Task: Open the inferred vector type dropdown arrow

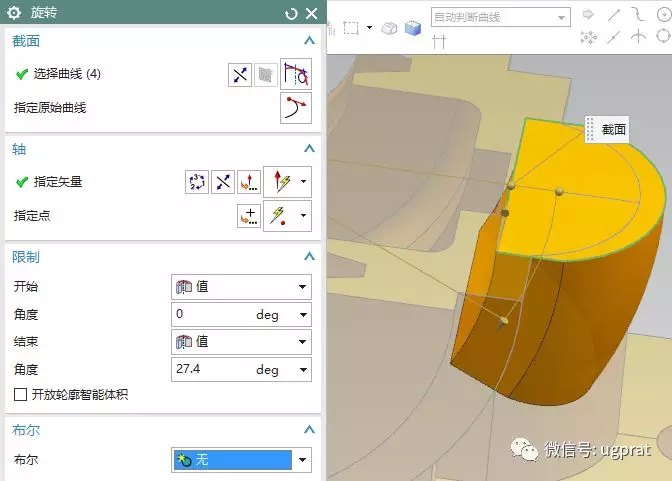Action: coord(303,182)
